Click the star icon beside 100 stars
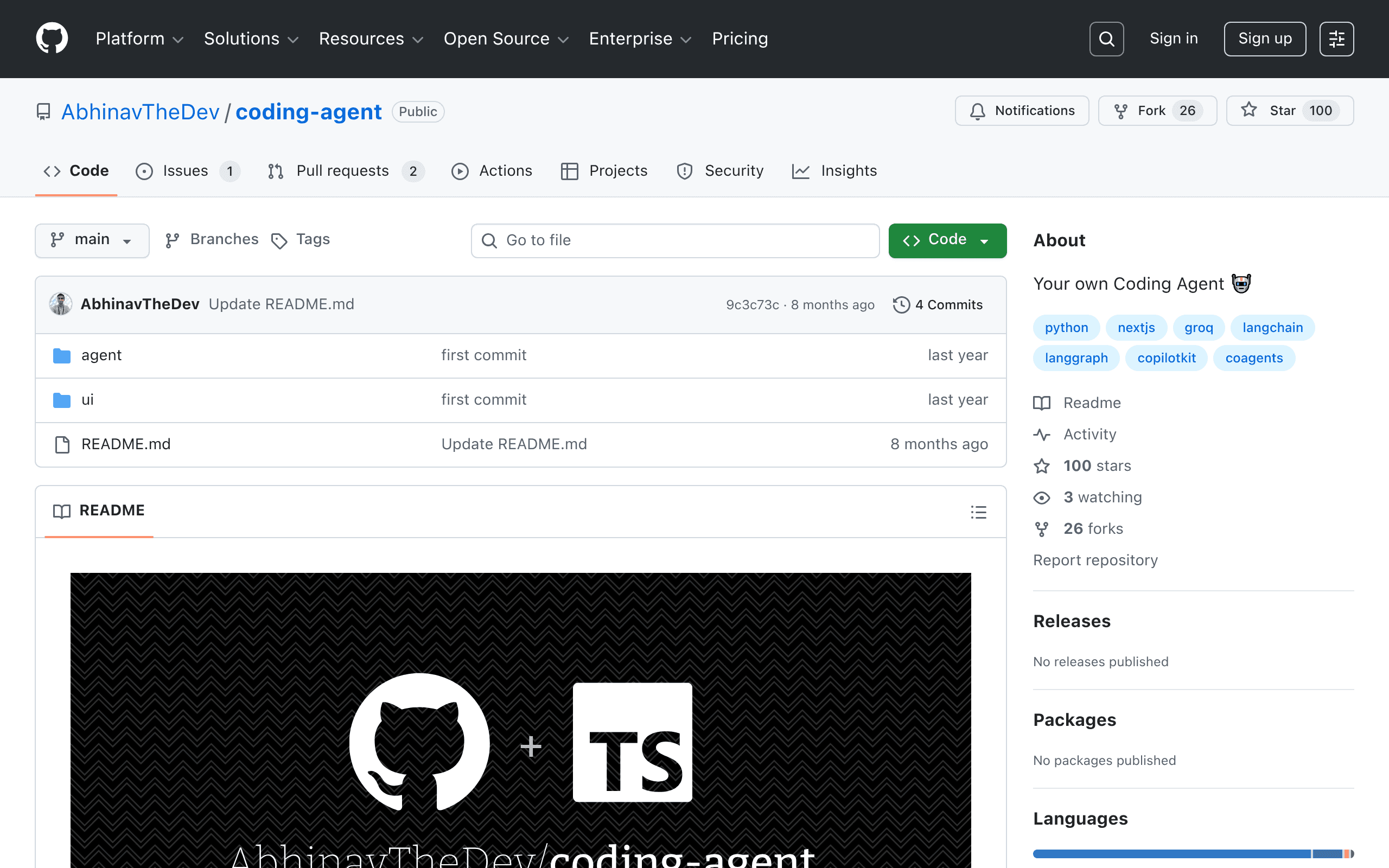The height and width of the screenshot is (868, 1389). coord(1042,466)
